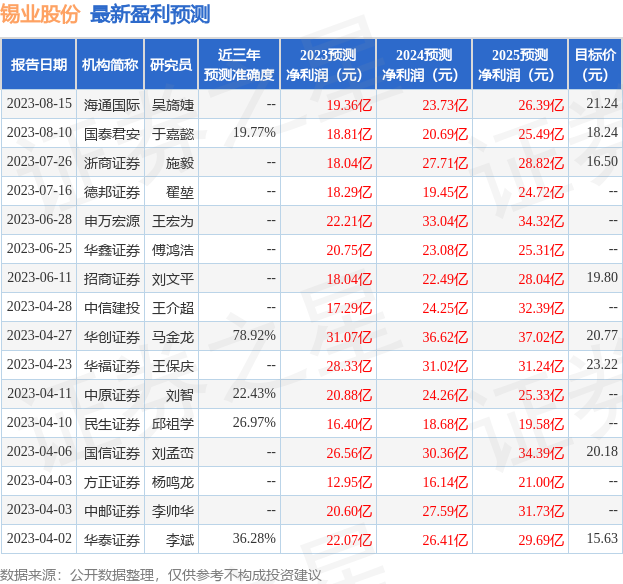Viewport: 623px width, 584px height.
Task: Click accuracy value 19.77%
Action: tap(254, 132)
